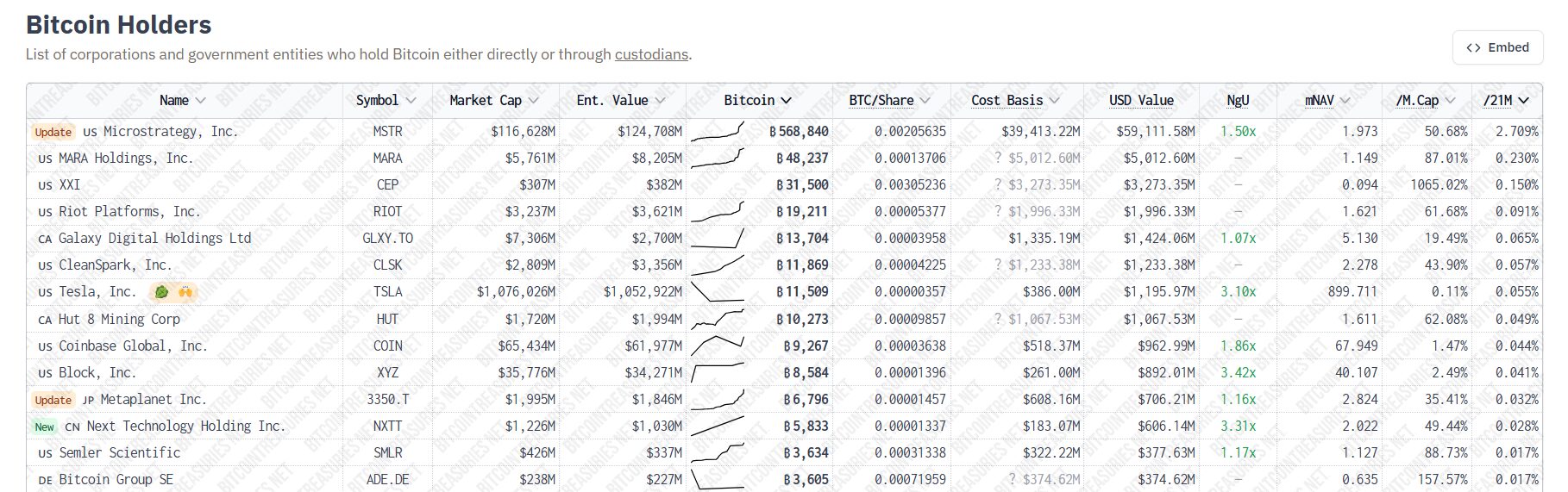Select the GLXY.TO symbol cell

coord(387,238)
